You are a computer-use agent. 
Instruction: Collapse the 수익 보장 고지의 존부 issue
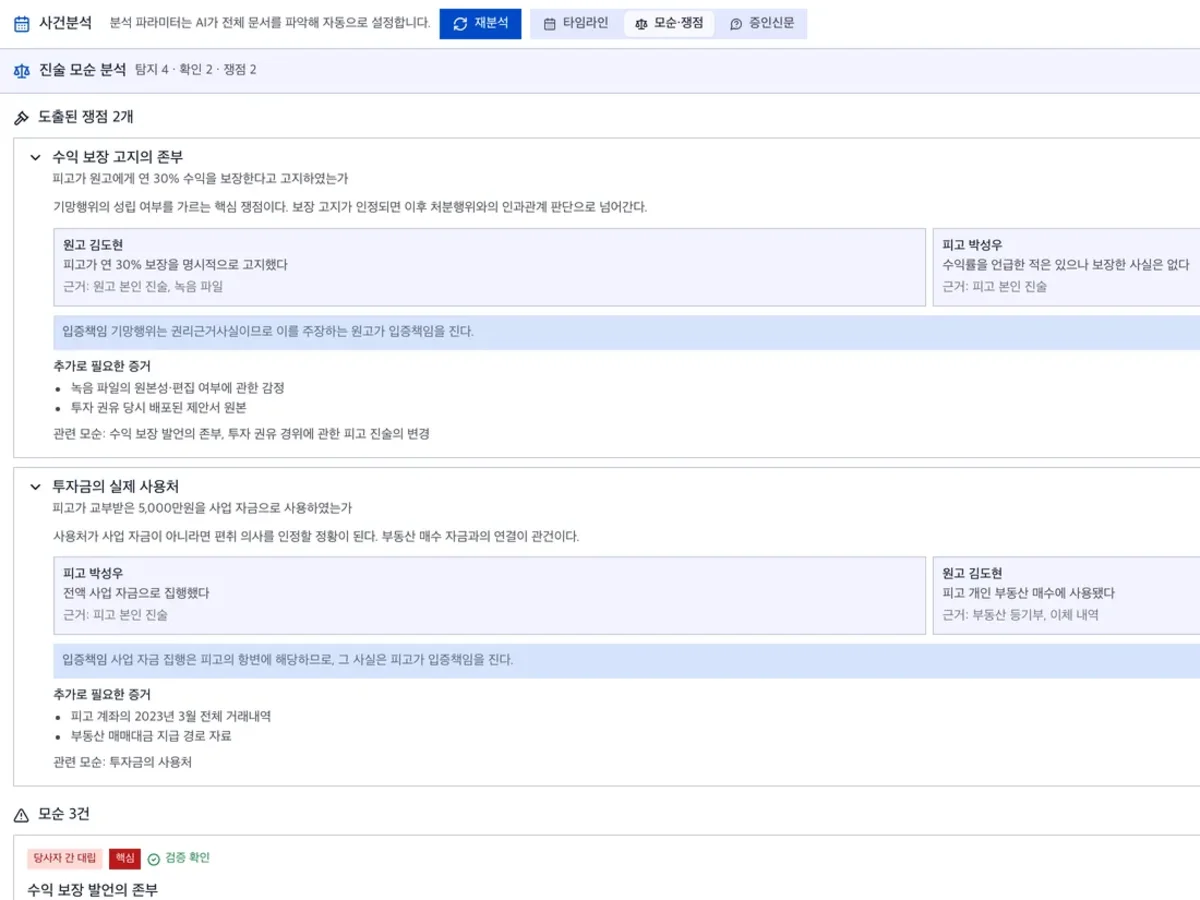tap(35, 157)
